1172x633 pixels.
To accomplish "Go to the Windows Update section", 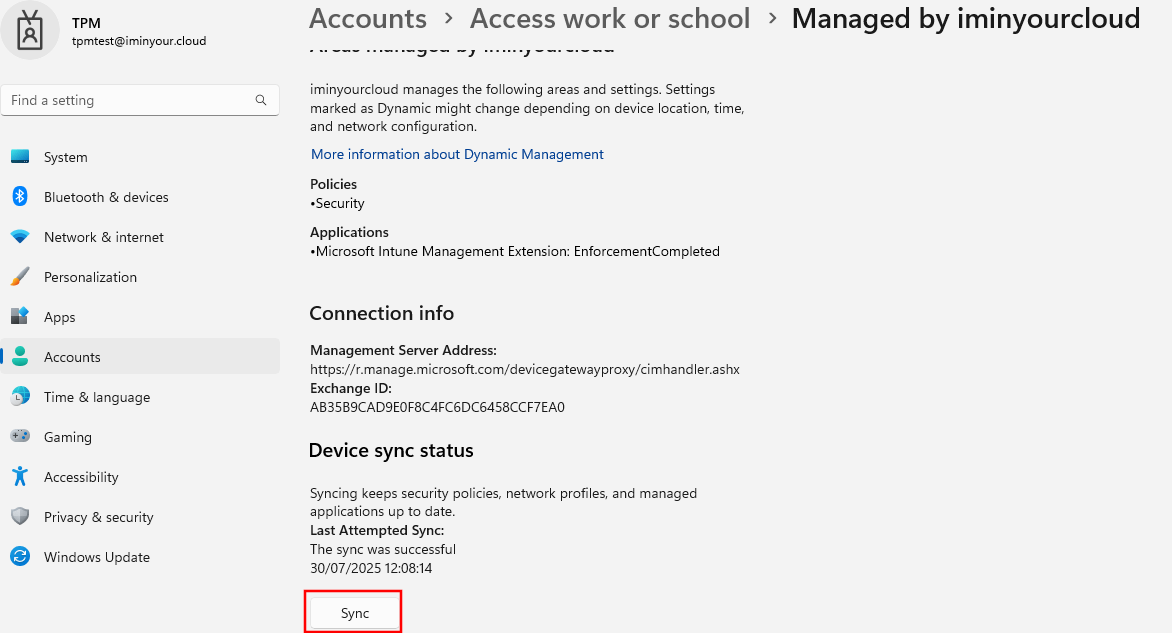I will point(96,557).
